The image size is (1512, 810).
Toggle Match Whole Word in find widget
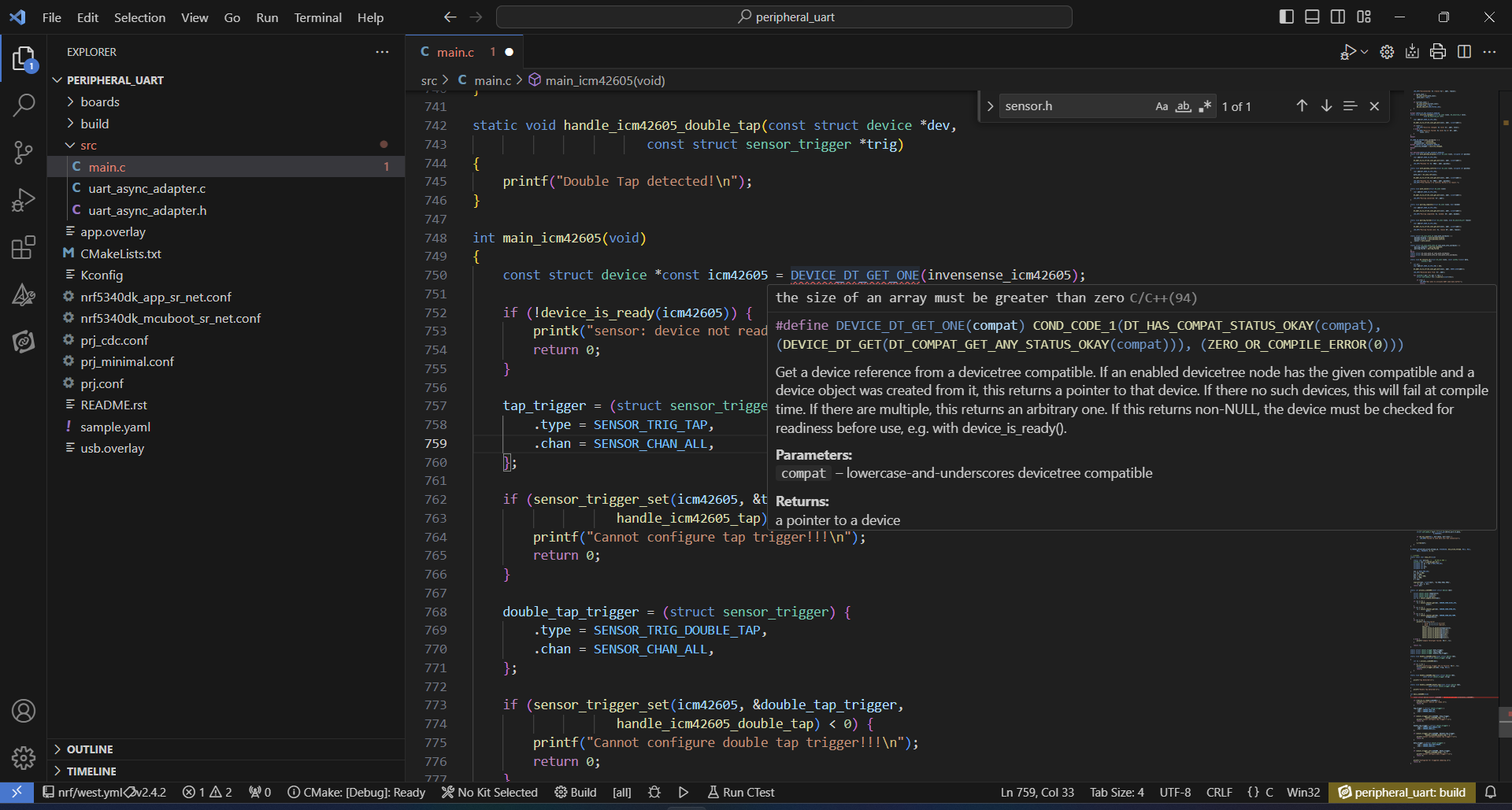pos(1183,106)
